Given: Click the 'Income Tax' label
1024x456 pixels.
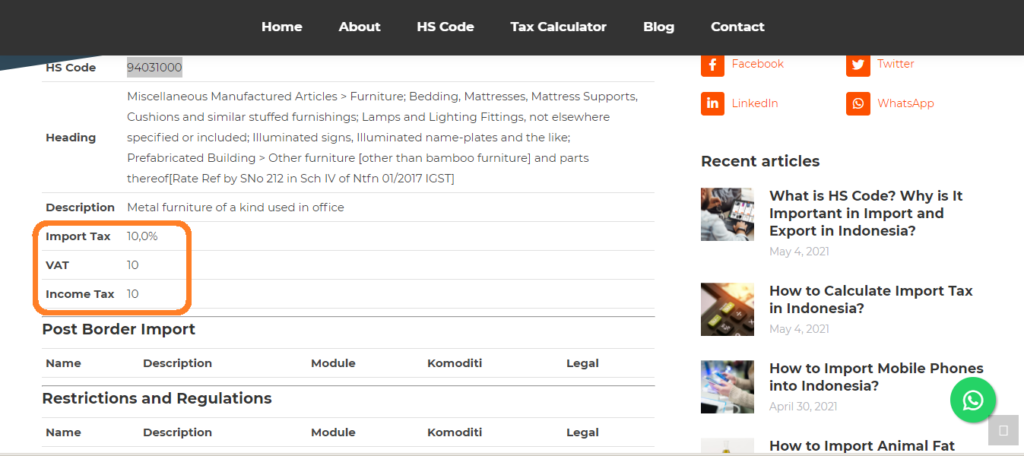Looking at the screenshot, I should (x=80, y=294).
